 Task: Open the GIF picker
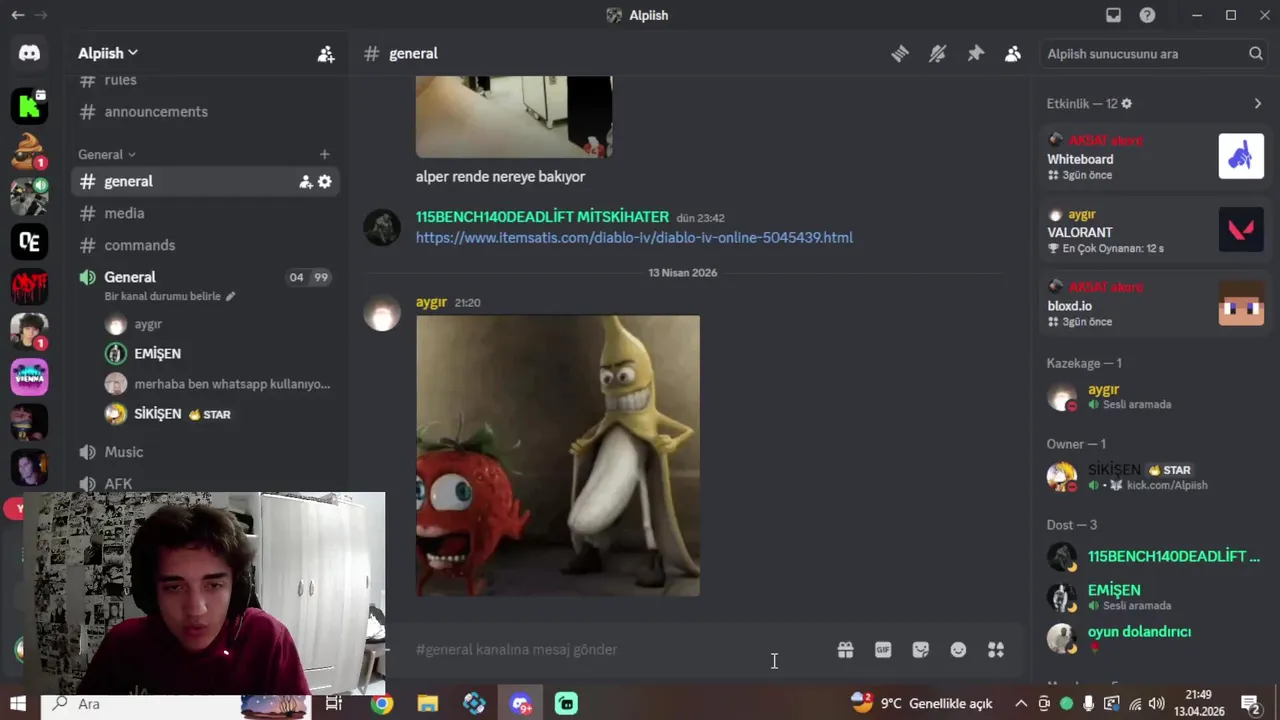(x=883, y=650)
